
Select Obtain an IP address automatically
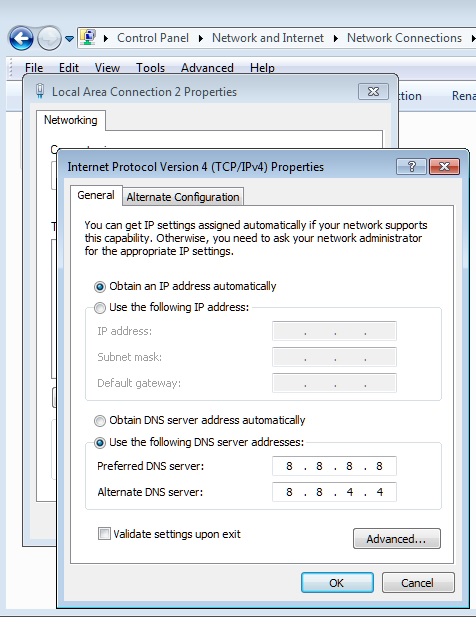point(99,287)
